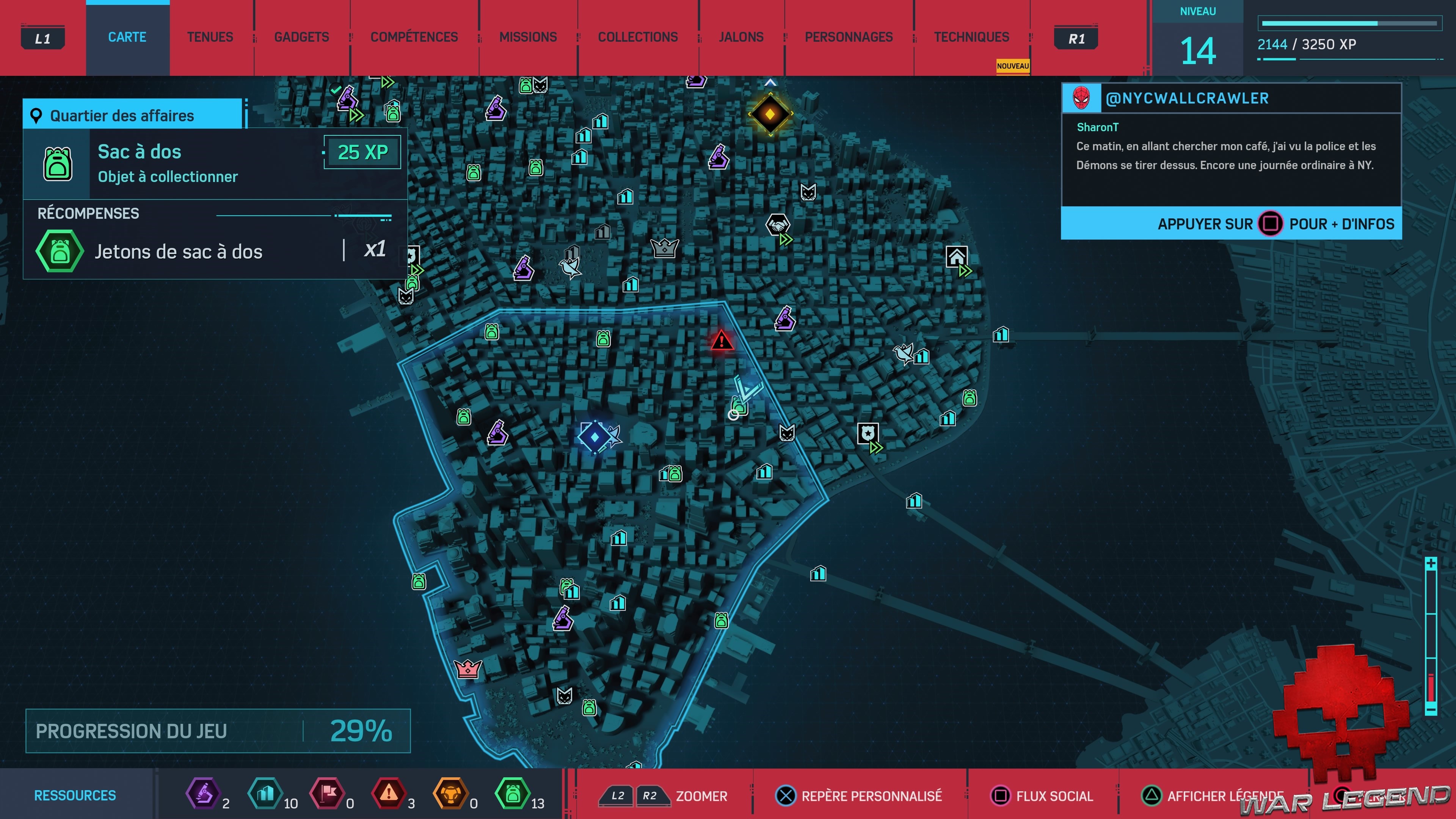Select the police badge marker near the bridge
1456x819 pixels.
click(x=868, y=433)
